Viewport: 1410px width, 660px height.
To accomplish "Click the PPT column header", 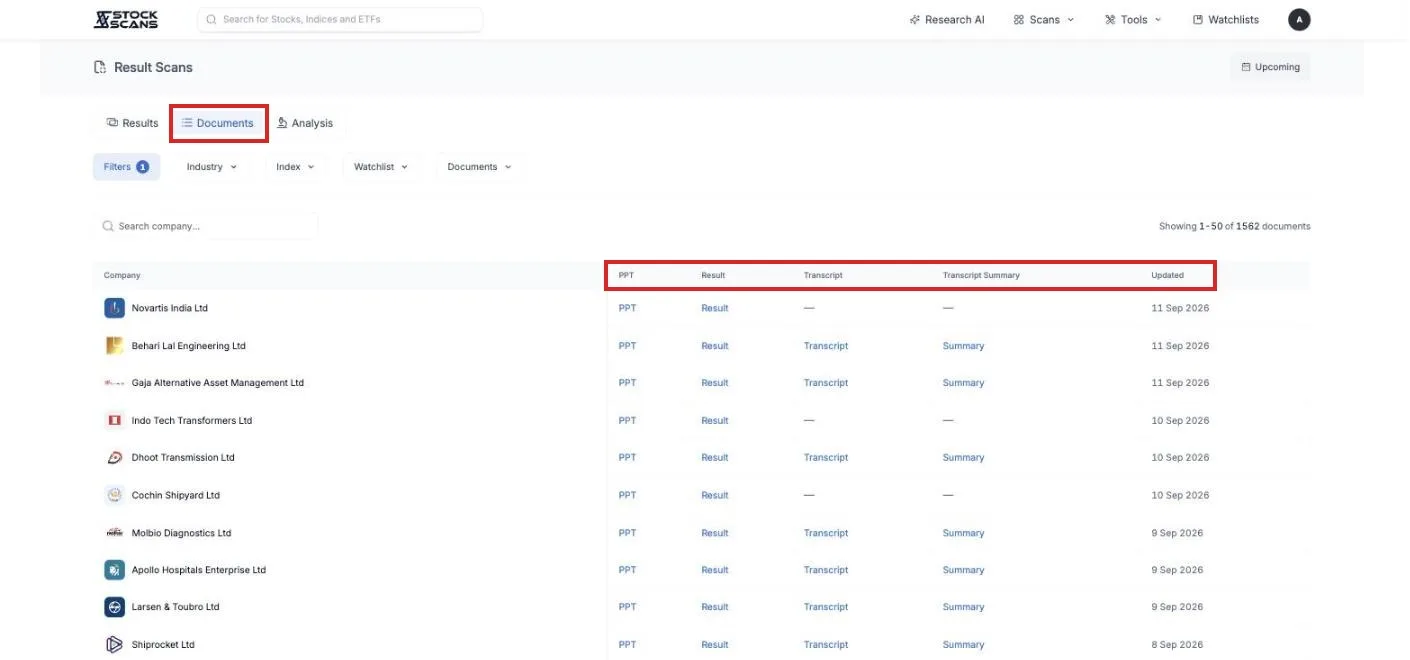I will (x=626, y=275).
